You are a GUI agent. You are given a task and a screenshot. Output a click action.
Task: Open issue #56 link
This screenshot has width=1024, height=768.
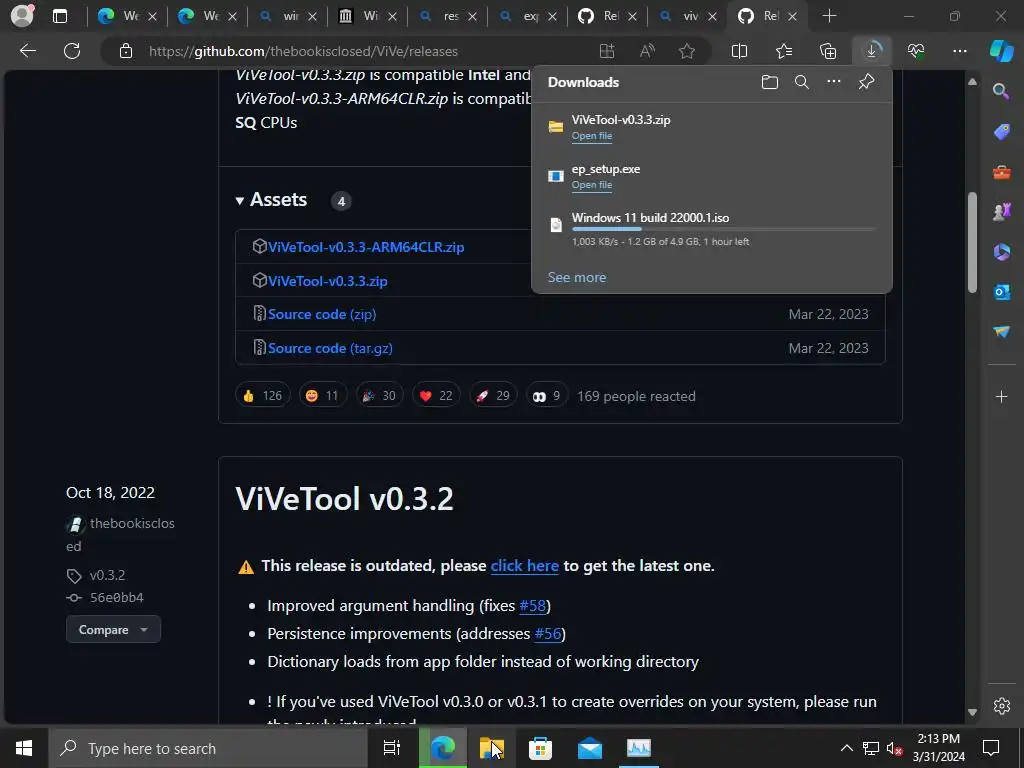tap(548, 633)
